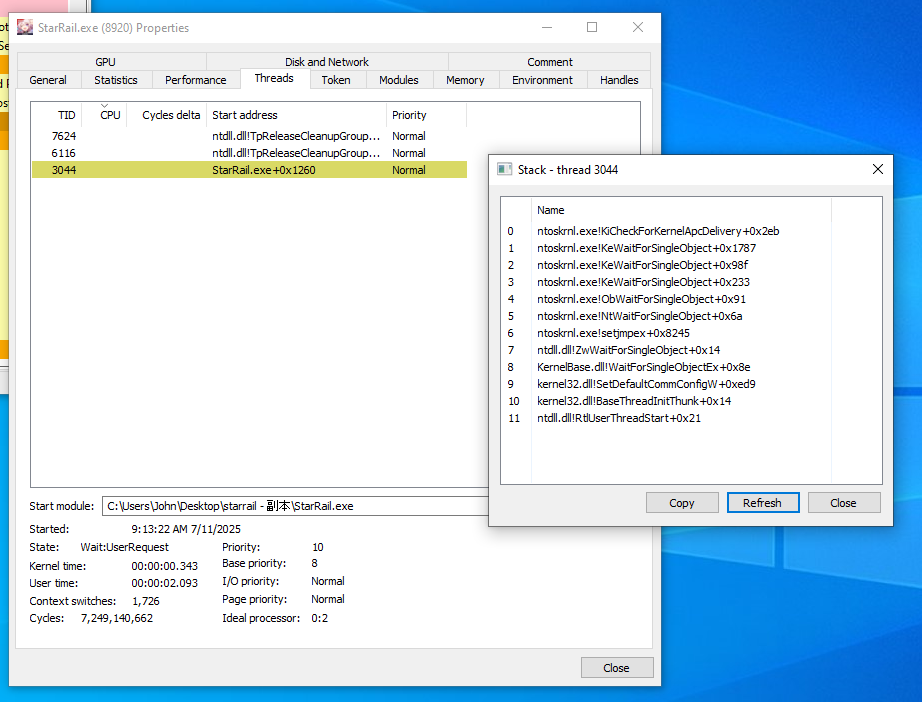Switch to the Modules tab
922x702 pixels.
click(x=399, y=80)
